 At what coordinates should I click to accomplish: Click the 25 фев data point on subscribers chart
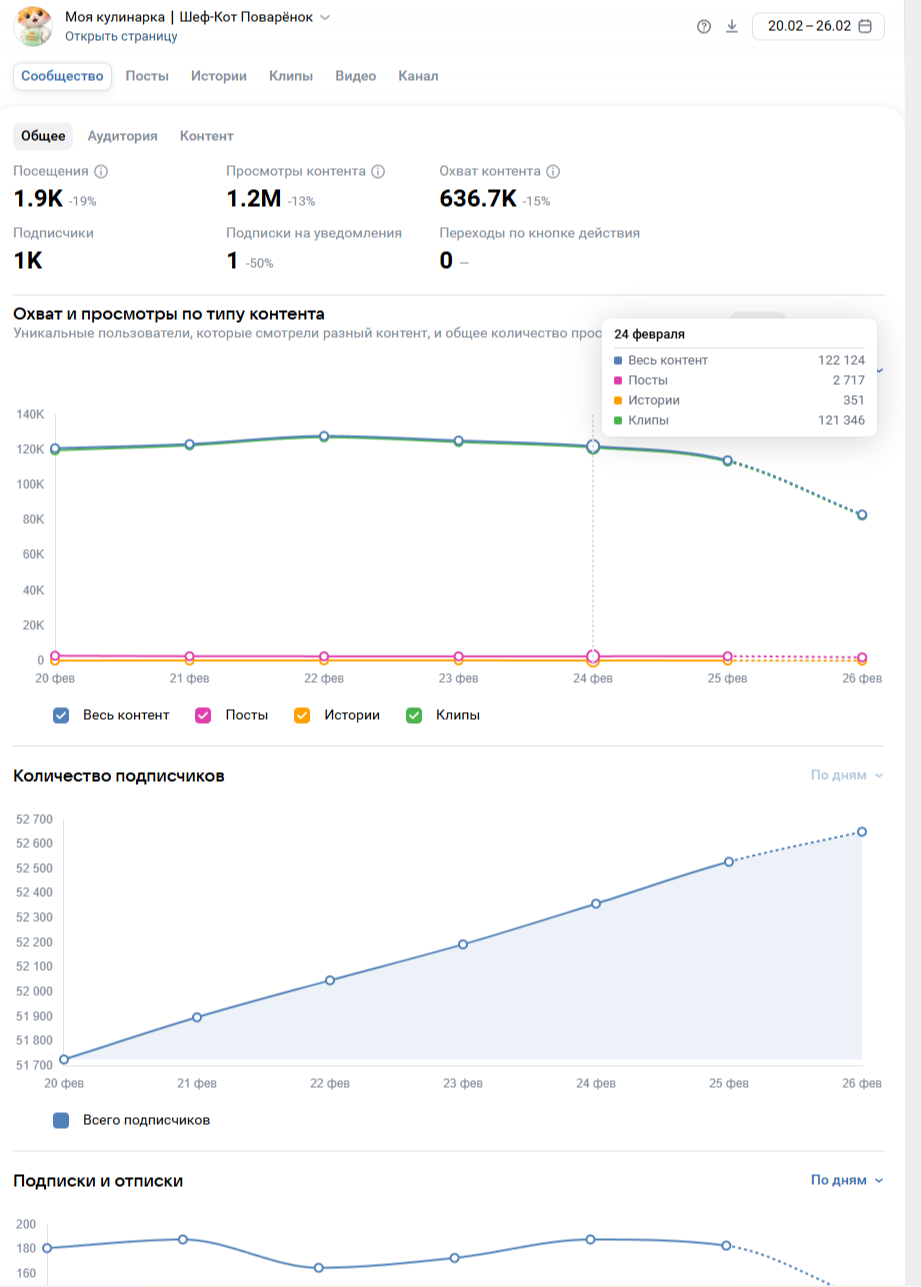click(x=729, y=862)
